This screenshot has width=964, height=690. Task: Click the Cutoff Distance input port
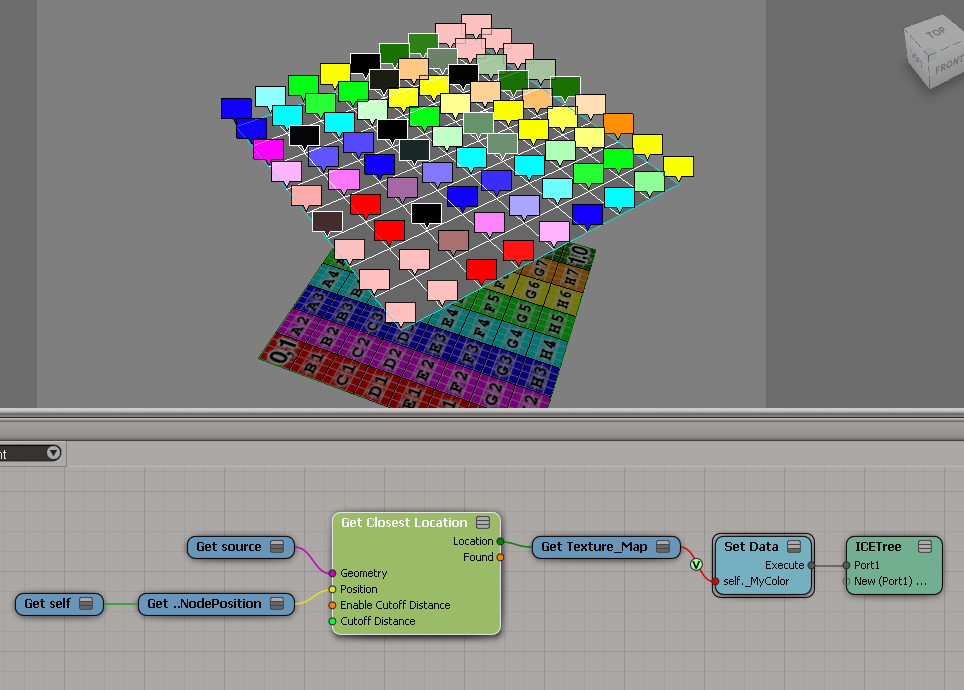click(x=333, y=621)
